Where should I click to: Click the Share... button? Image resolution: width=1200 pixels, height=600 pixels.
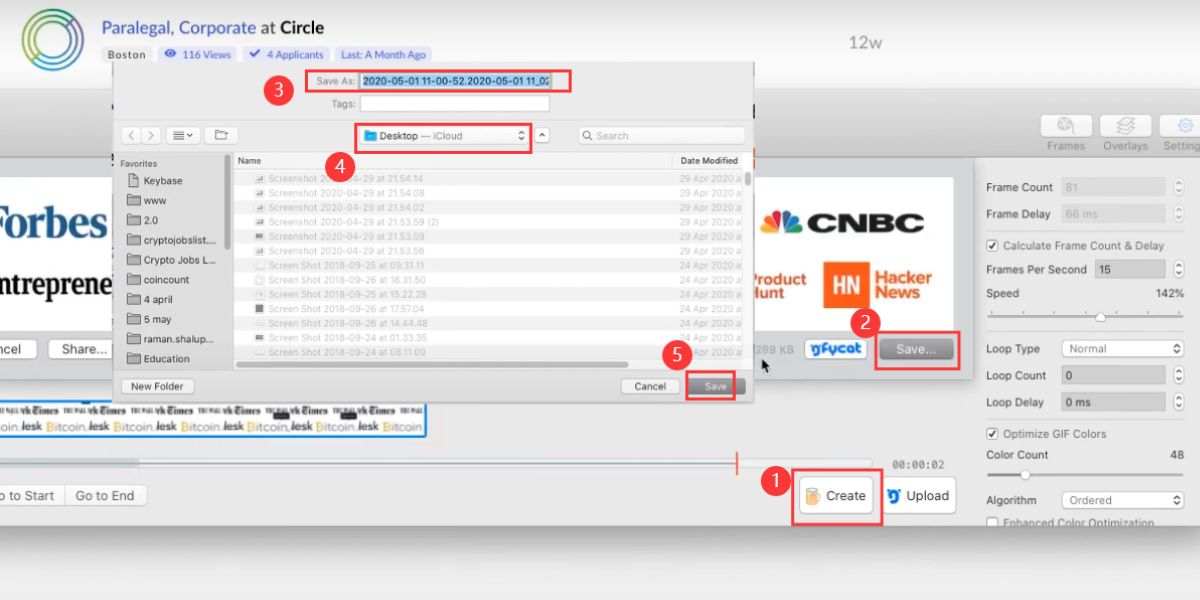coord(84,349)
